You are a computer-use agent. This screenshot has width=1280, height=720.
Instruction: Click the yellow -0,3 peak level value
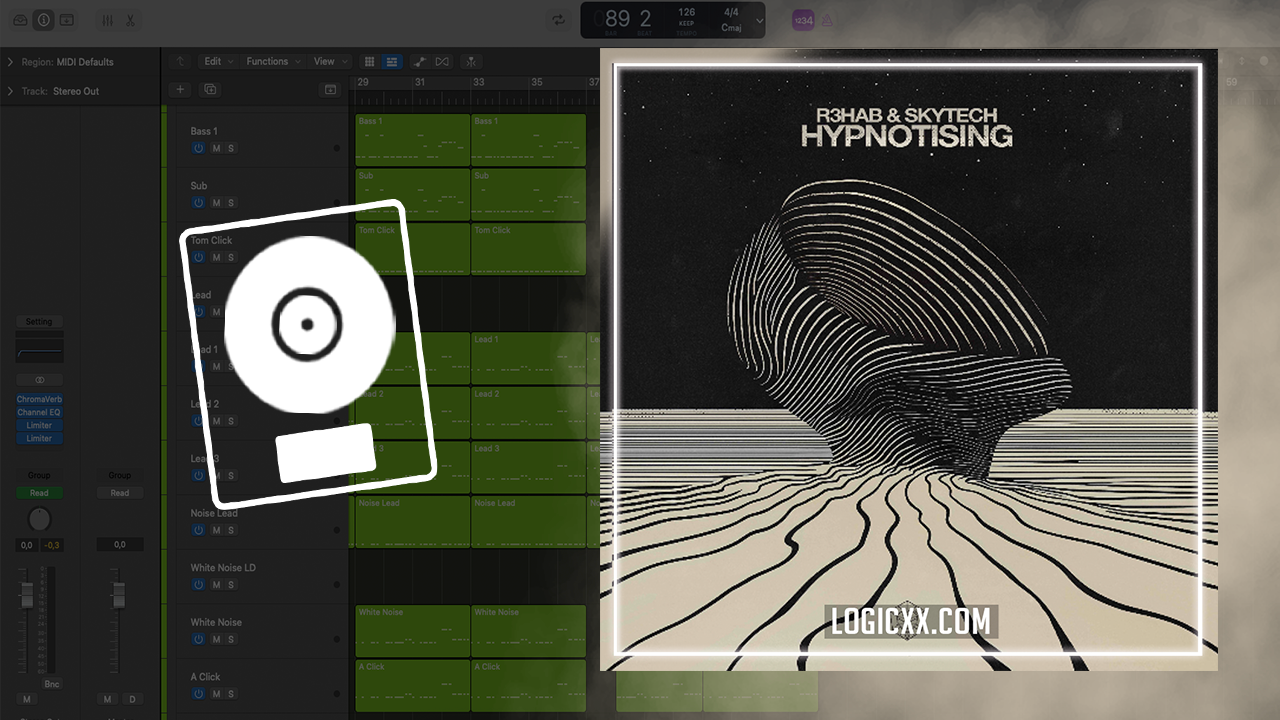(x=50, y=545)
